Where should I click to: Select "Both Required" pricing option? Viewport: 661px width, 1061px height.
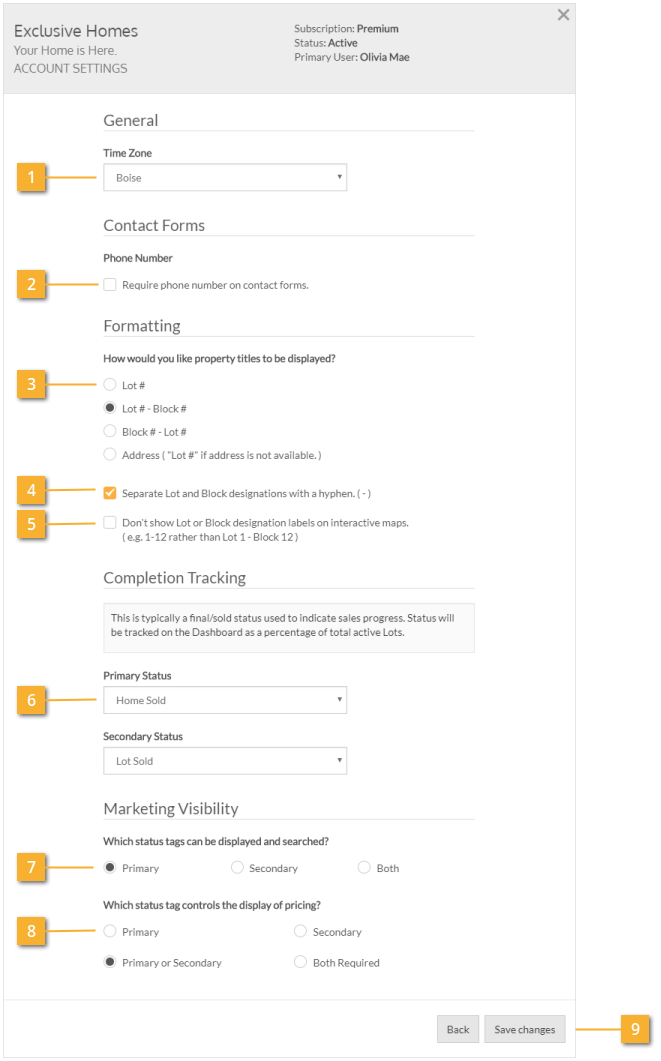tap(300, 963)
